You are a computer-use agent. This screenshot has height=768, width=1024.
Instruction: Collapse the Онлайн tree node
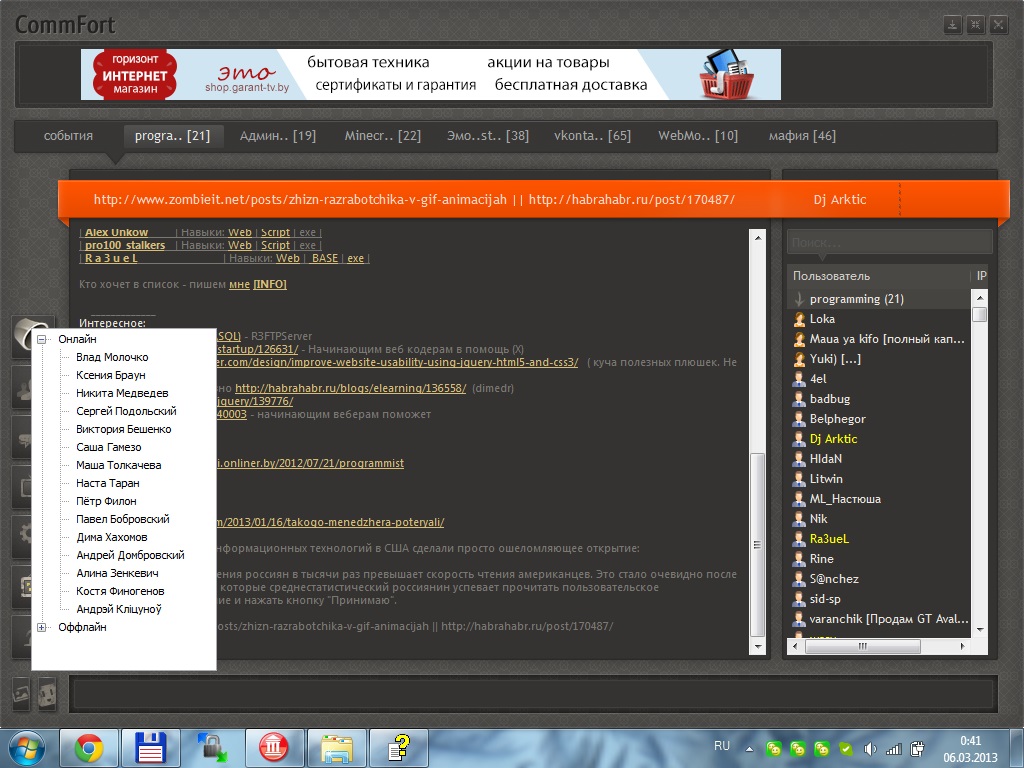(x=42, y=340)
